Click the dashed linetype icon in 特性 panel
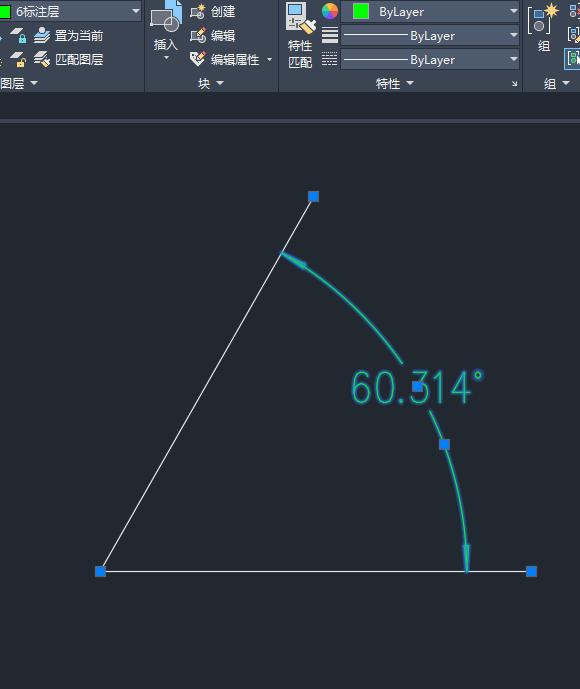This screenshot has height=689, width=580. pos(330,59)
